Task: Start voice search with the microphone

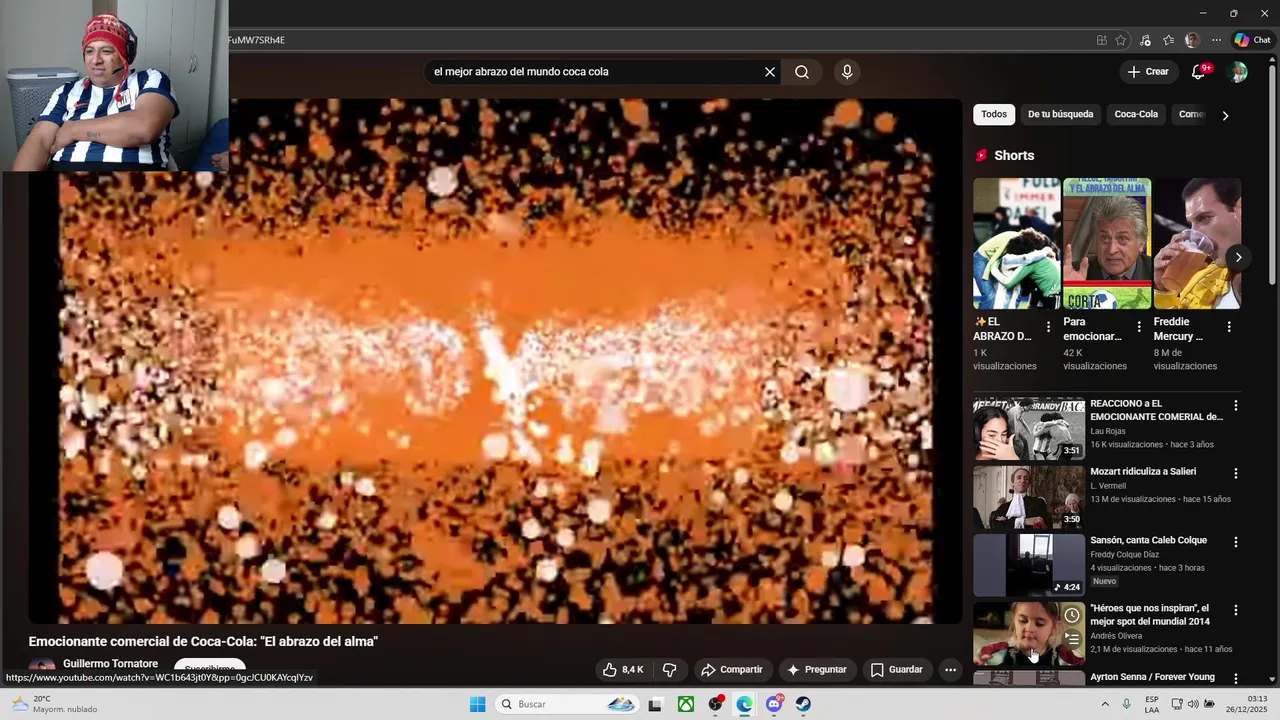Action: 847,72
